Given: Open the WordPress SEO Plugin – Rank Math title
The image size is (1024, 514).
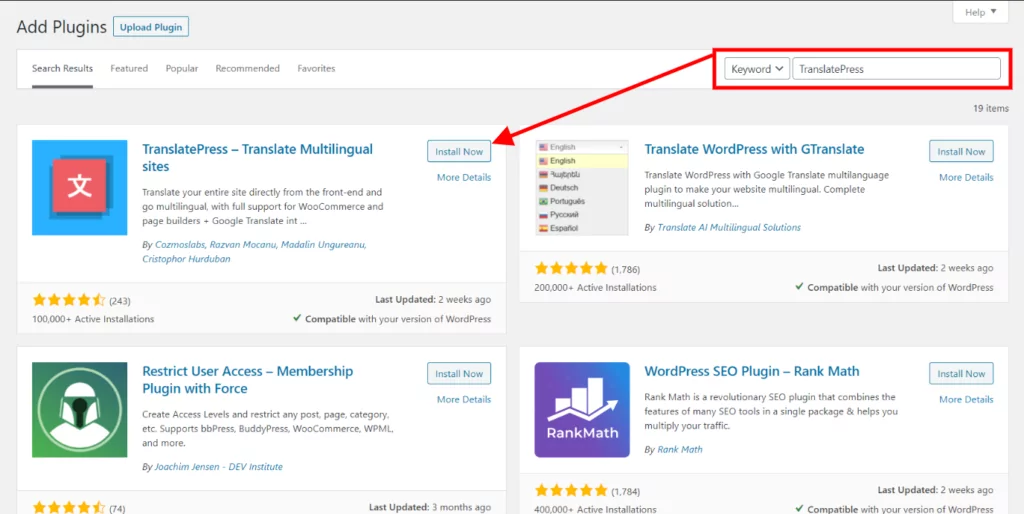Looking at the screenshot, I should 752,371.
